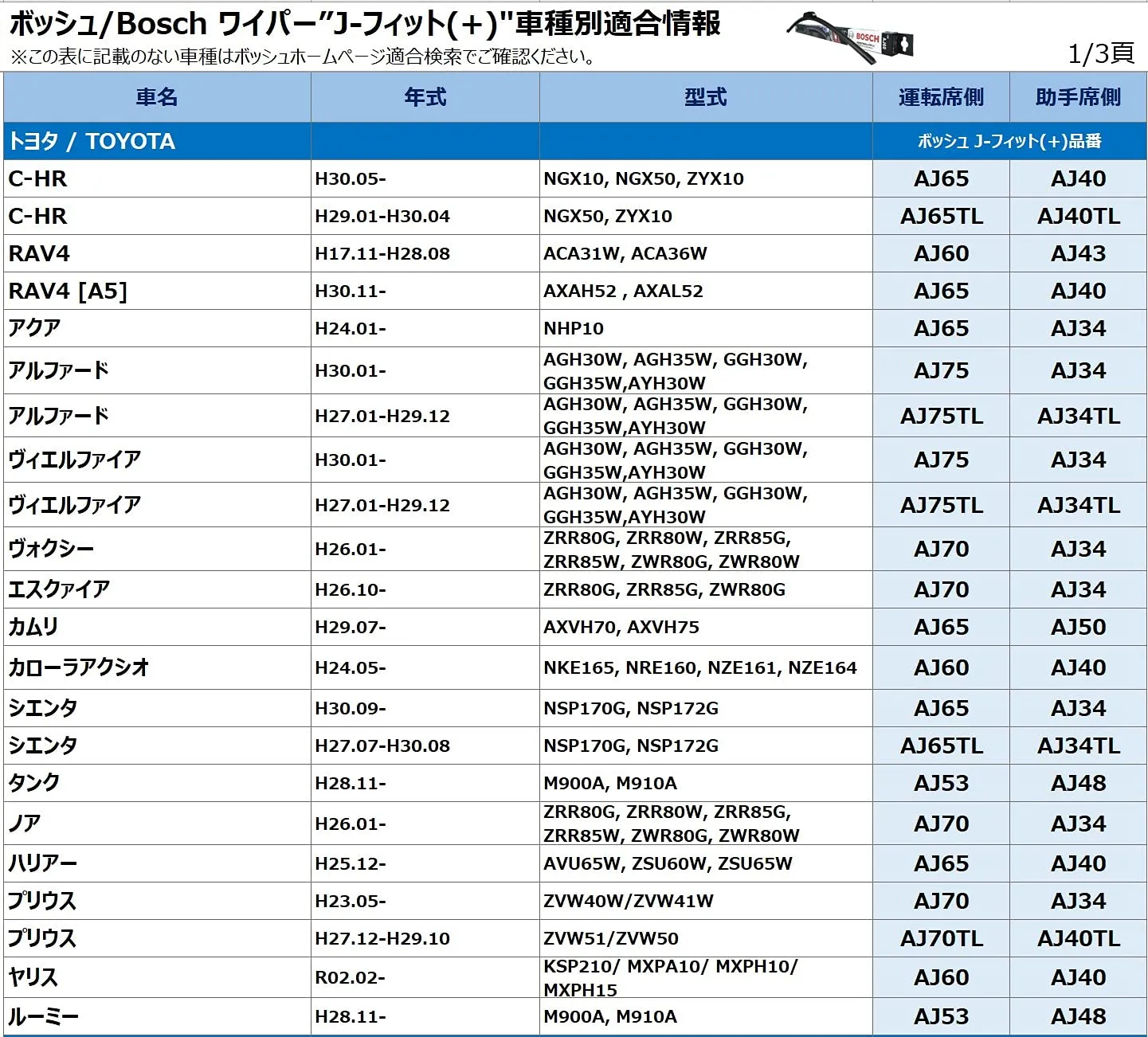Click the 1/3頁 page indicator
The height and width of the screenshot is (1037, 1148).
pos(1101,53)
